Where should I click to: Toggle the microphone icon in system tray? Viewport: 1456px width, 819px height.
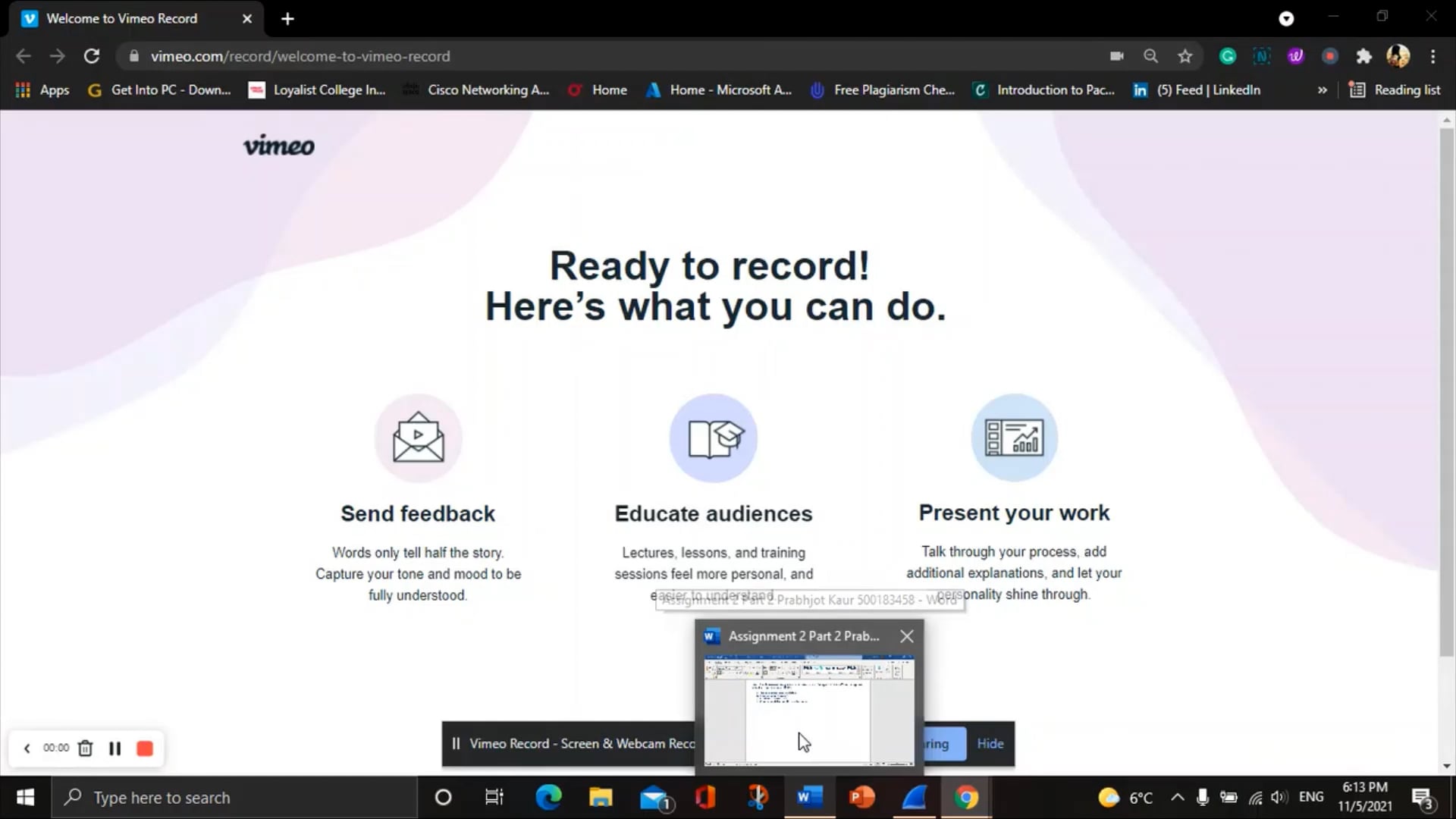[1202, 797]
